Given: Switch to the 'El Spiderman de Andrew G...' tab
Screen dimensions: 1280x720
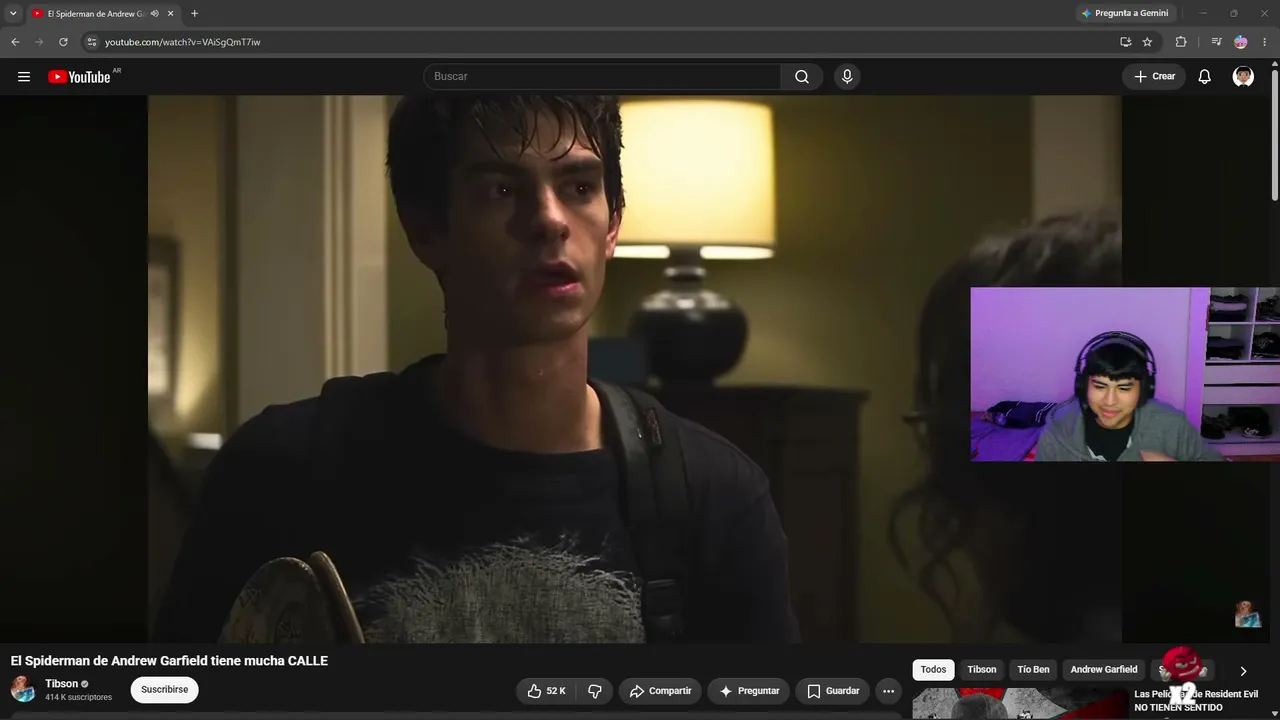Looking at the screenshot, I should [x=96, y=14].
